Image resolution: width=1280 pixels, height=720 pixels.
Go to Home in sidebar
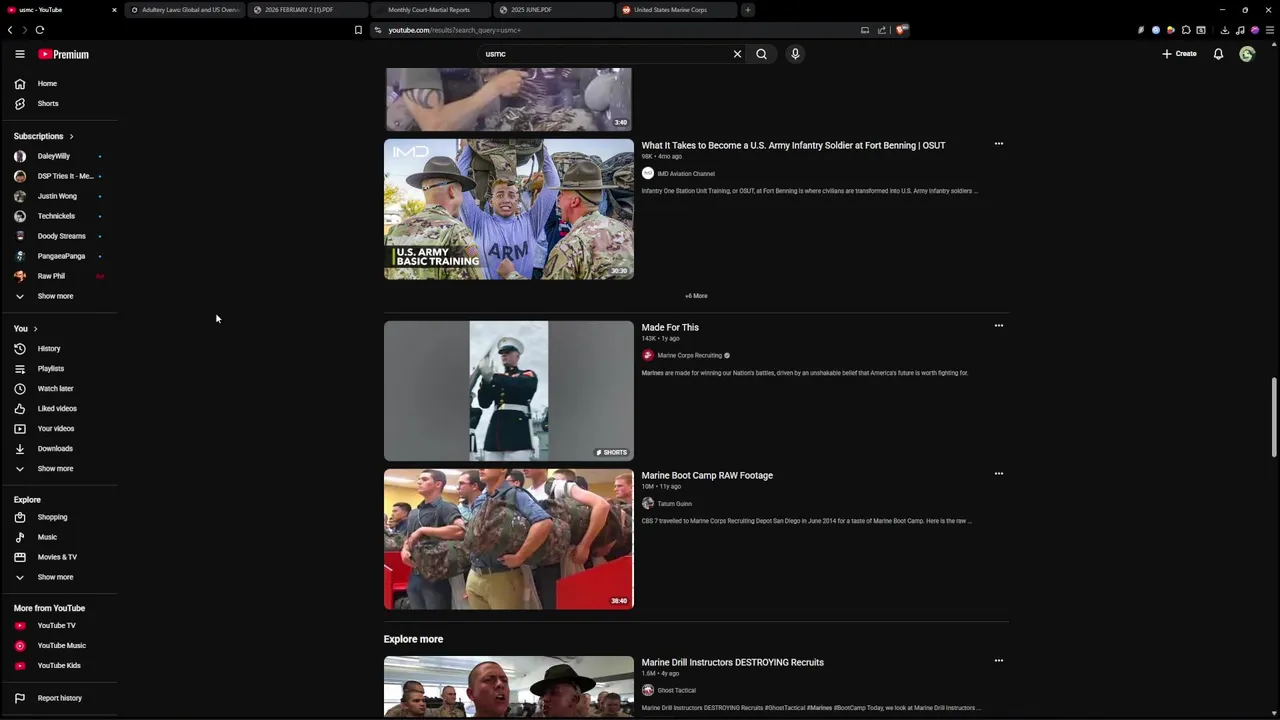pos(47,84)
